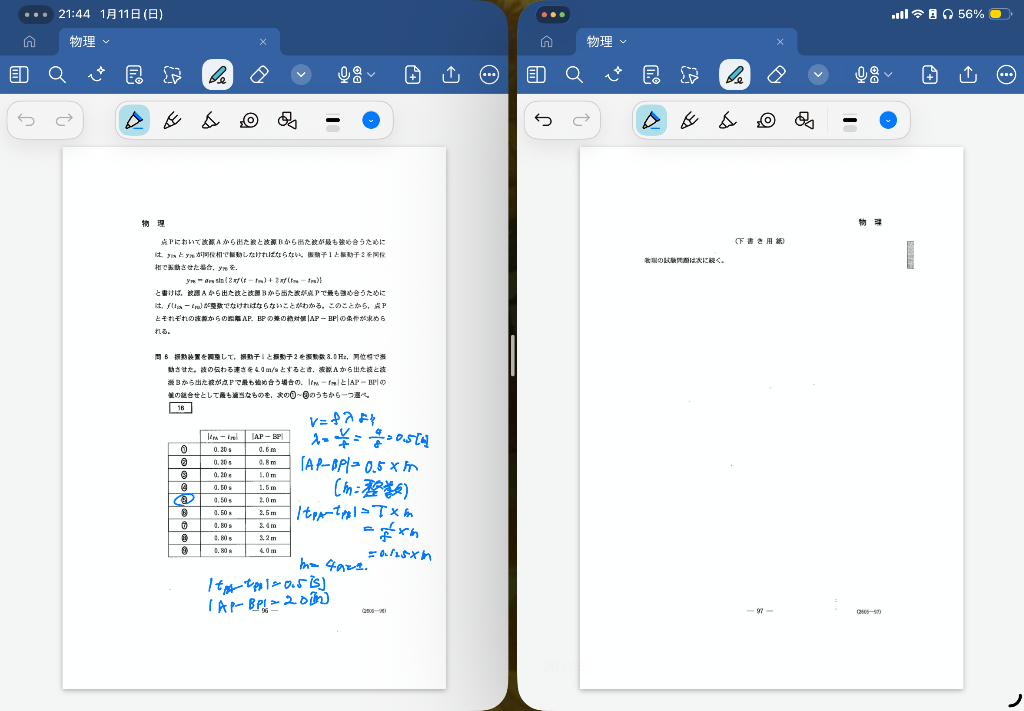
Task: Open the toolbar overflow chevron
Action: point(301,75)
